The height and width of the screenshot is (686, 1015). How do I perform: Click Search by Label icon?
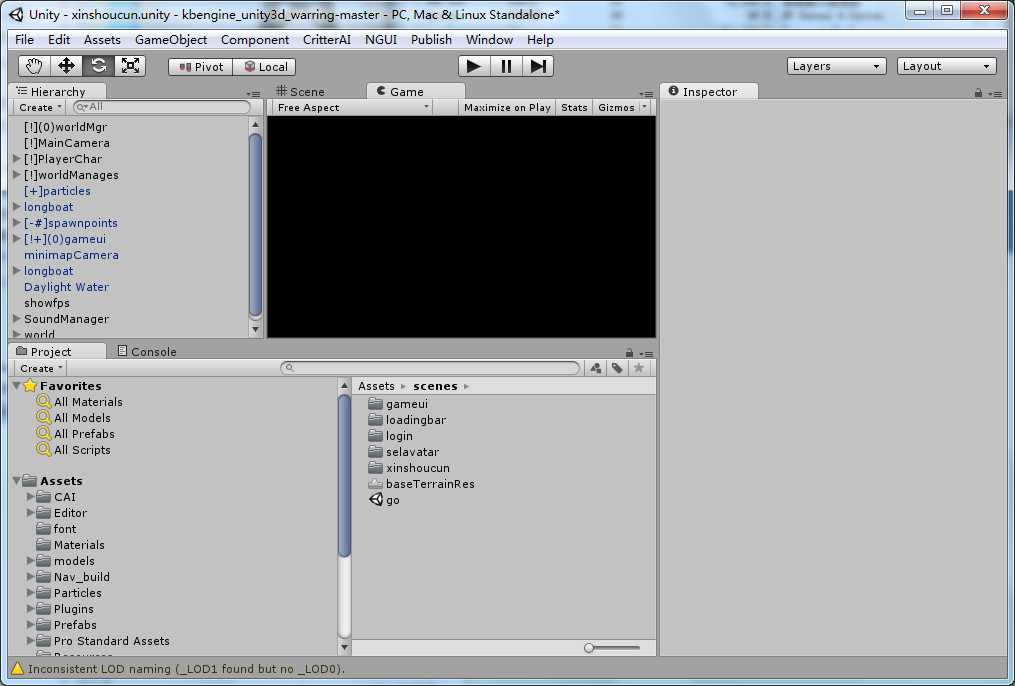point(617,368)
